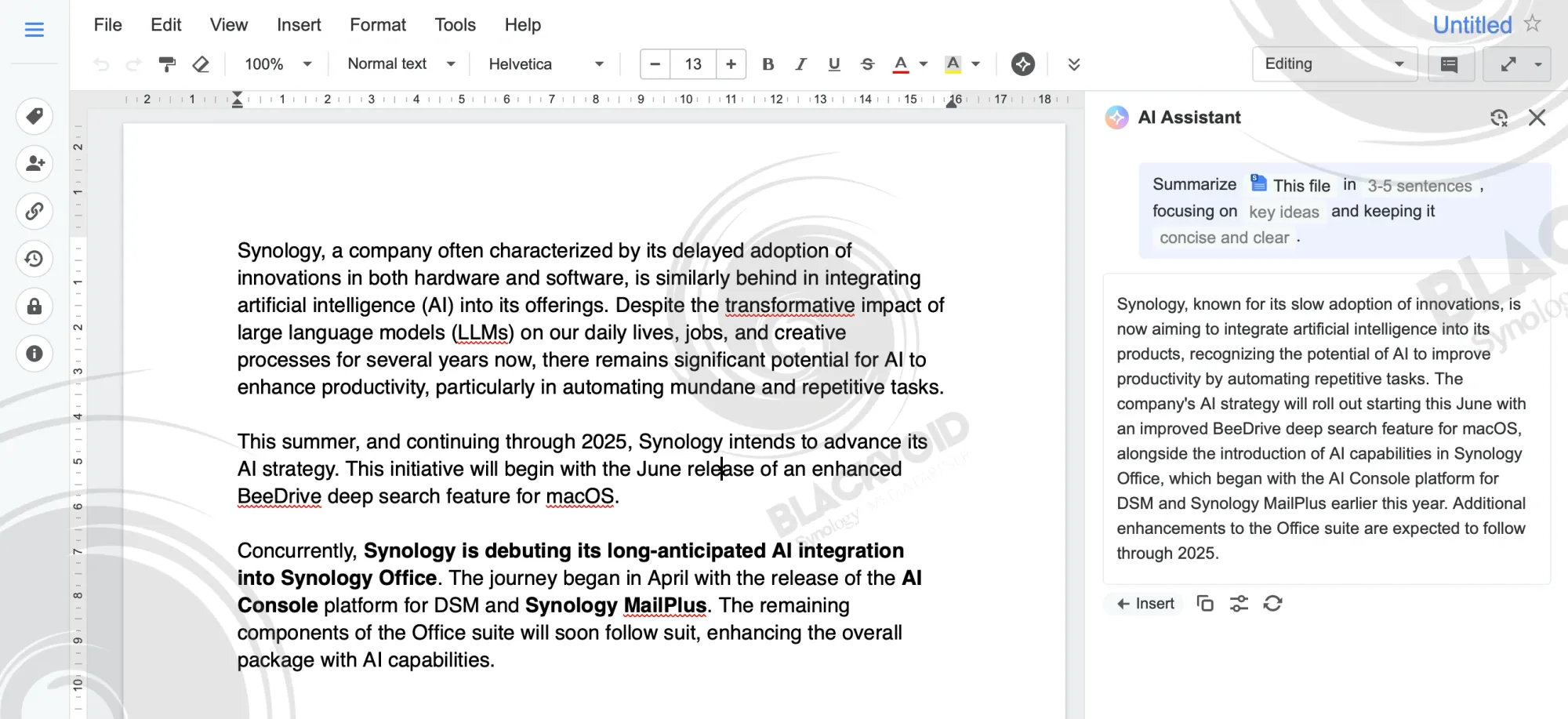Copy the AI summary with copy icon
Viewport: 1568px width, 719px height.
click(x=1205, y=604)
